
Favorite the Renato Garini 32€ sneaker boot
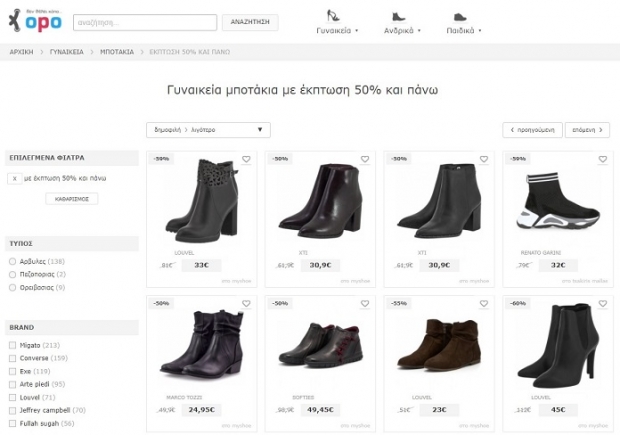pos(603,159)
